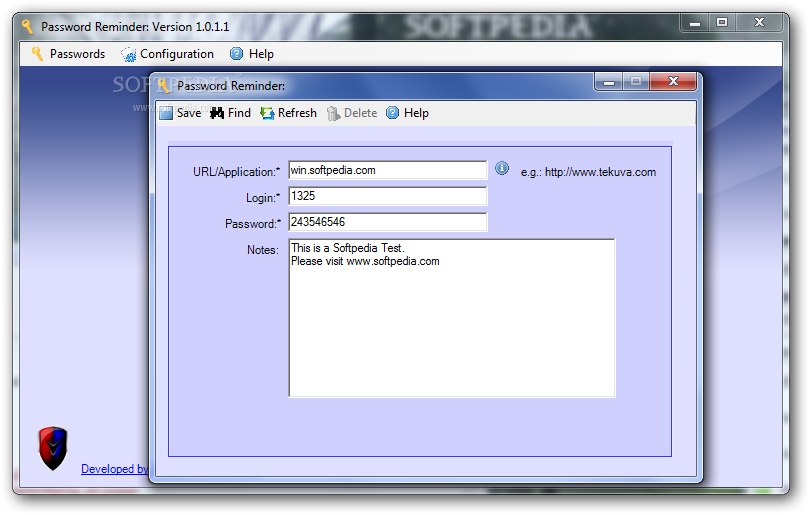Select Save in the dialog toolbar

pos(180,113)
